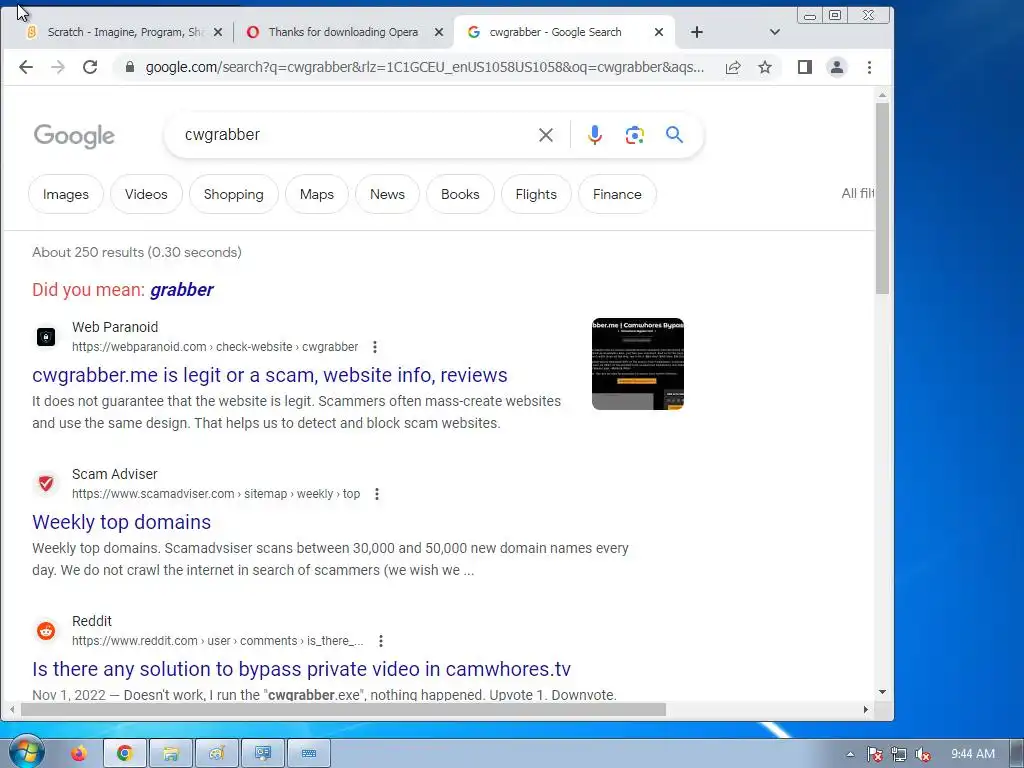The width and height of the screenshot is (1024, 768).
Task: Open Chrome side panel icon
Action: pyautogui.click(x=805, y=67)
